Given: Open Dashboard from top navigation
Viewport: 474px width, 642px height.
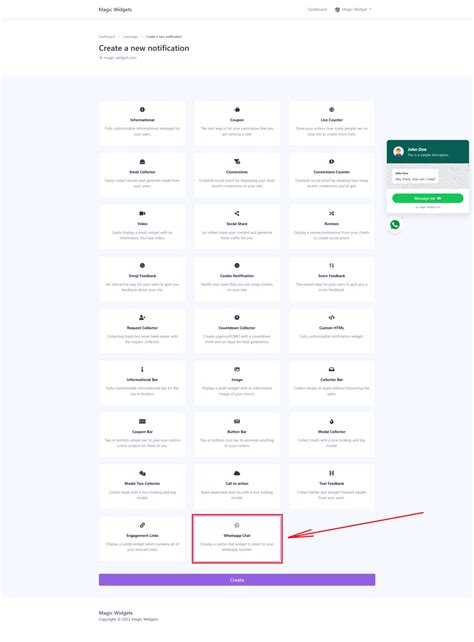Looking at the screenshot, I should tap(317, 9).
